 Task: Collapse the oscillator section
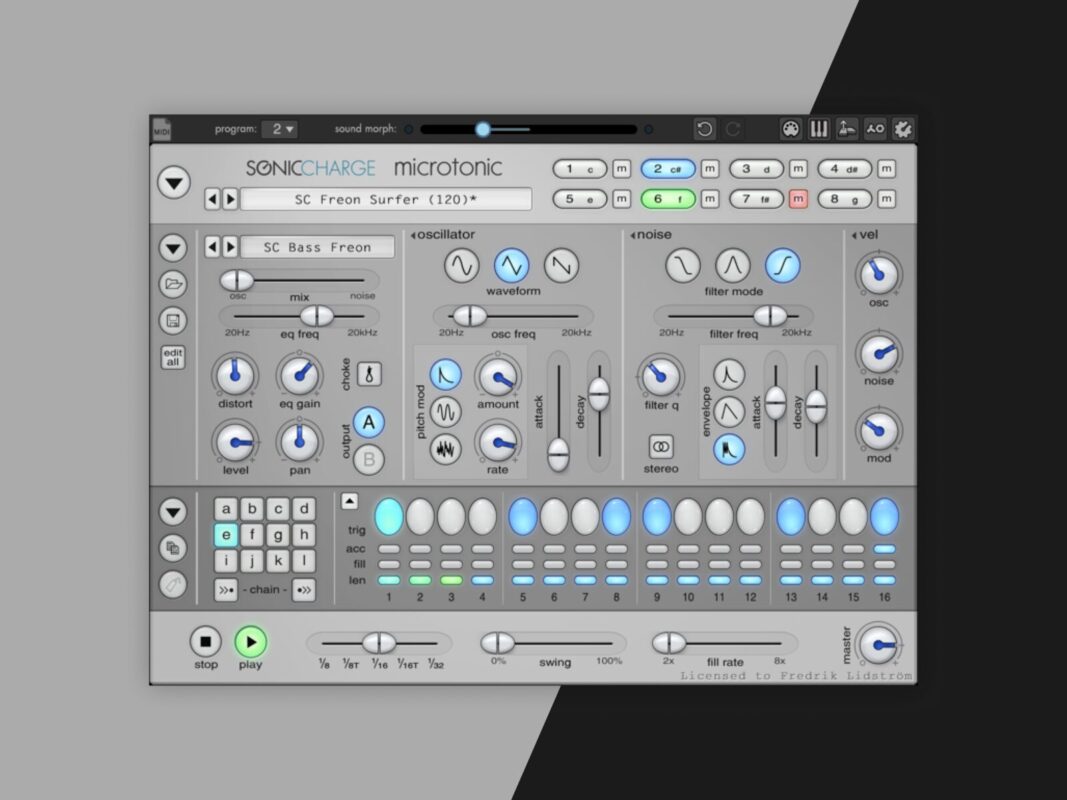pyautogui.click(x=413, y=235)
